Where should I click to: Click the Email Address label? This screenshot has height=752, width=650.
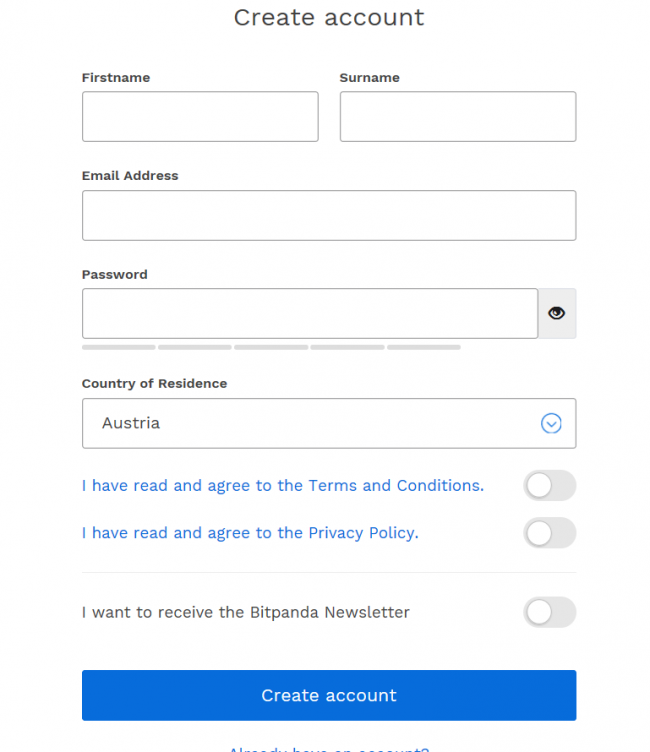pos(130,176)
